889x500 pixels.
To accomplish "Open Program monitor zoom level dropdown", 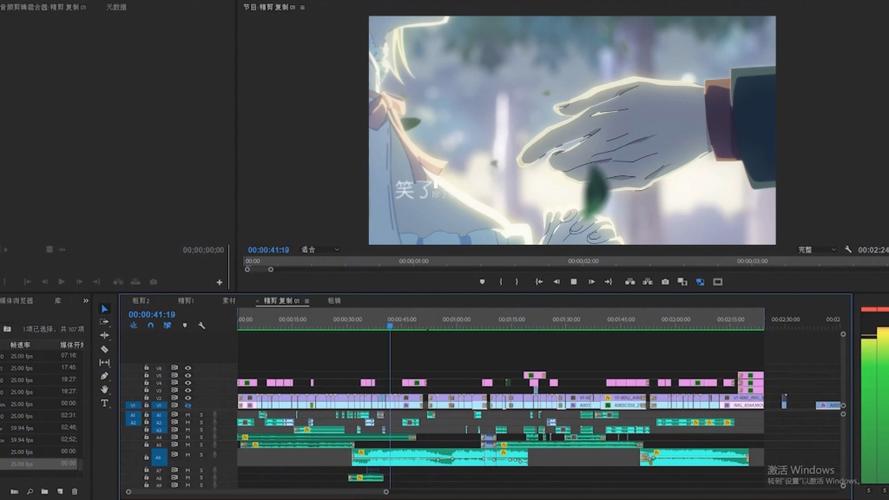I will click(x=320, y=249).
